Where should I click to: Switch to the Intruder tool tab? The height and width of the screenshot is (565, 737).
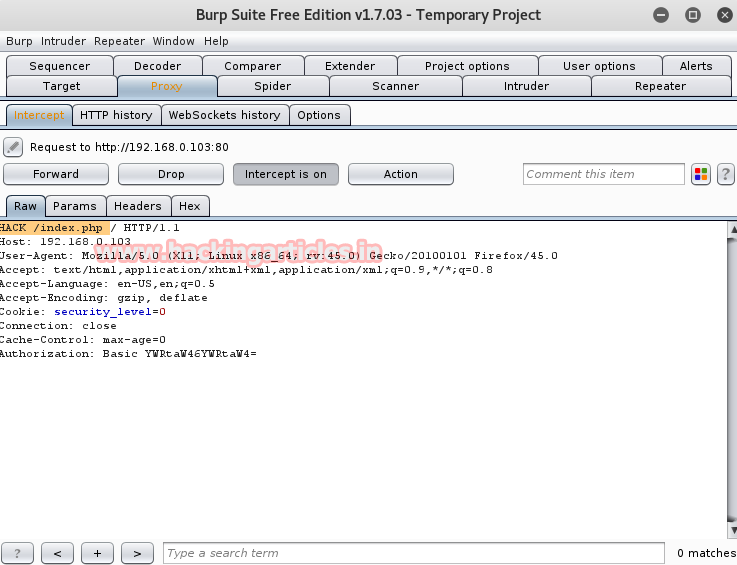tap(526, 86)
